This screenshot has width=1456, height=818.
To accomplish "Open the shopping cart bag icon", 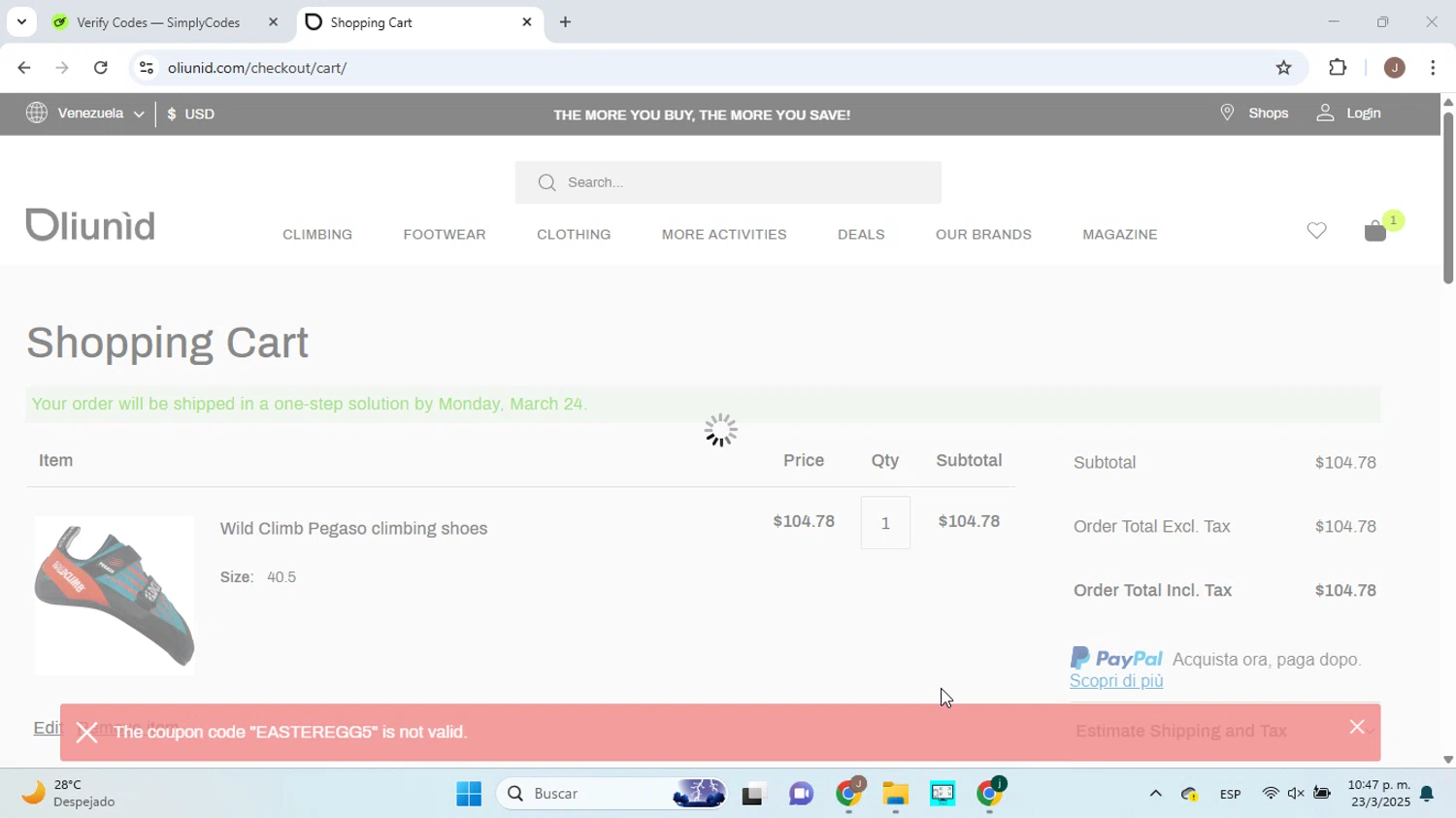I will pos(1375,231).
